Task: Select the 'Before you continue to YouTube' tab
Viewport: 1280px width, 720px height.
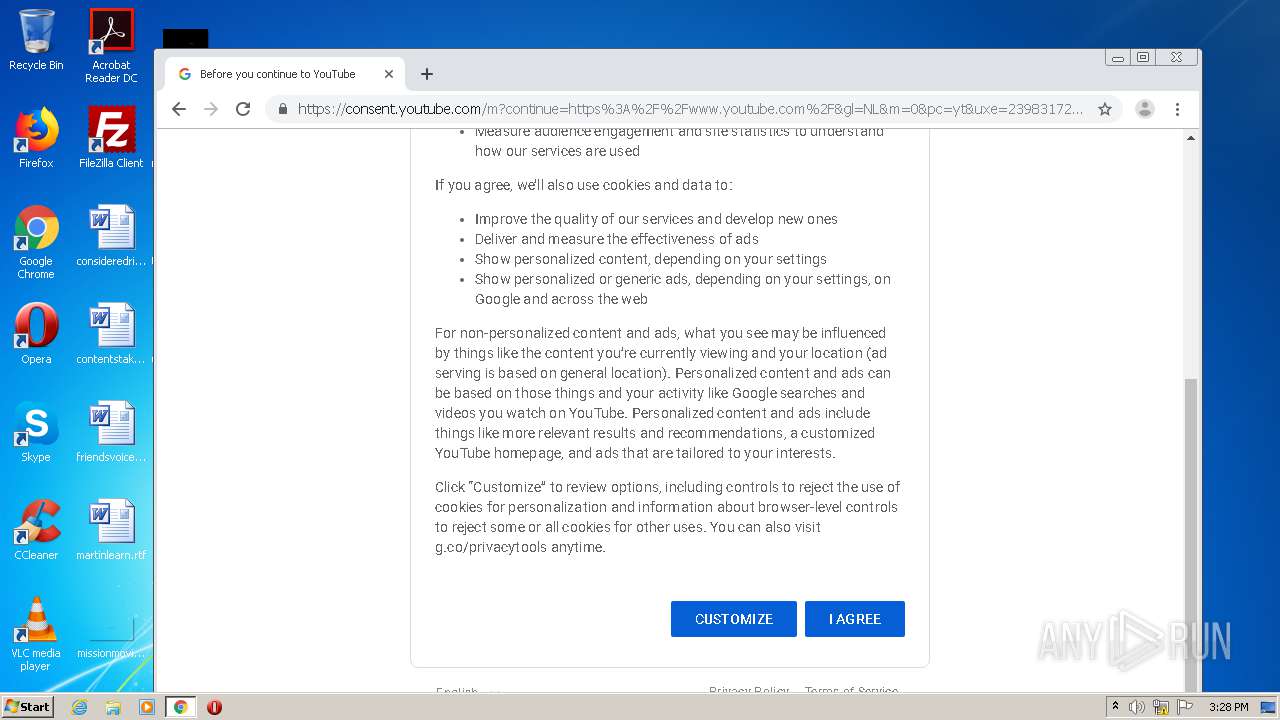Action: (286, 74)
